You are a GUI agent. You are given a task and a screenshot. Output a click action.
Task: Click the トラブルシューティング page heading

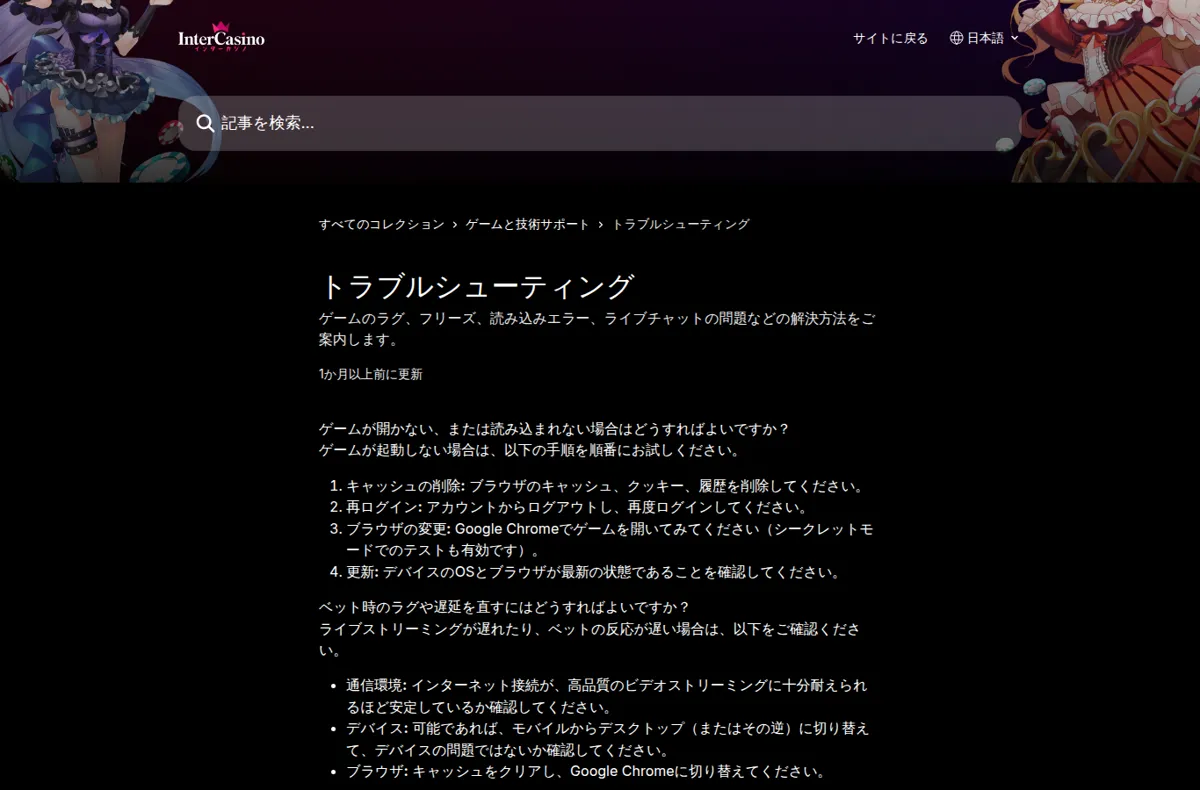(476, 286)
